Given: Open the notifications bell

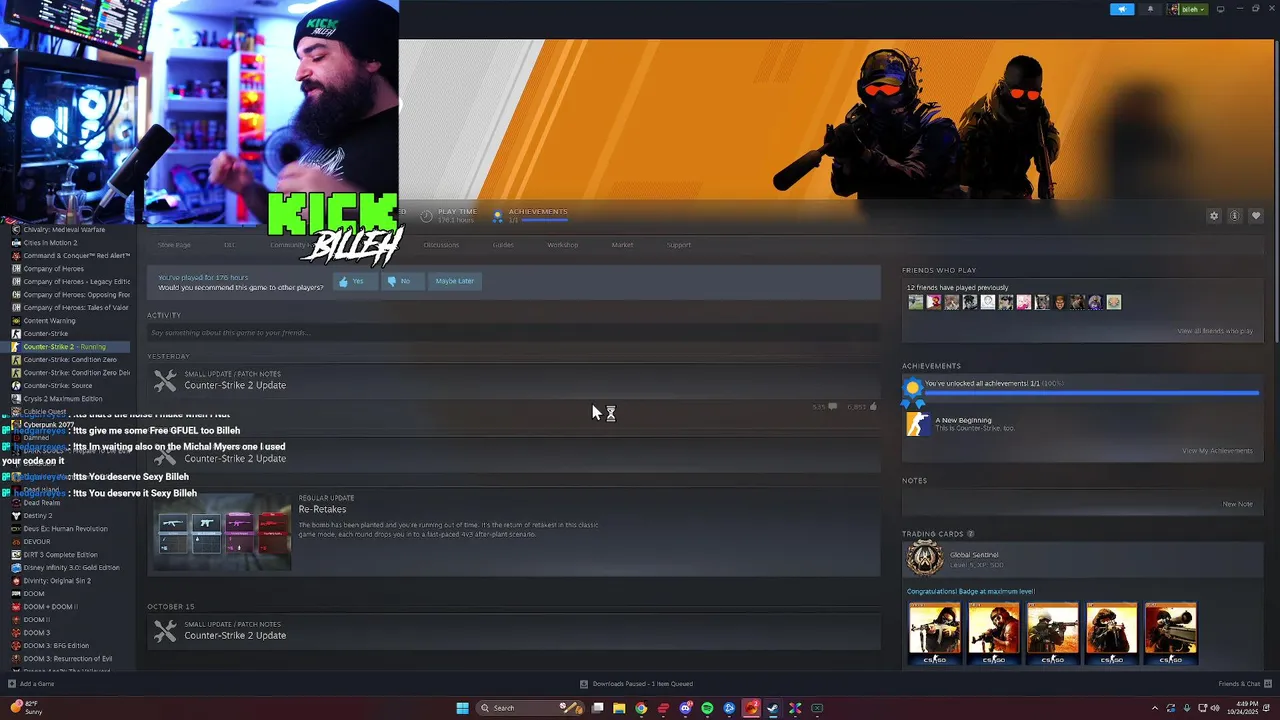Looking at the screenshot, I should [x=1150, y=9].
